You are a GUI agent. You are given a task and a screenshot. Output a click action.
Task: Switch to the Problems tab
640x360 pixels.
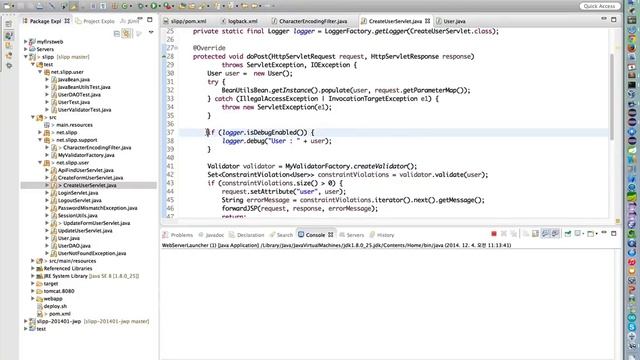[178, 235]
